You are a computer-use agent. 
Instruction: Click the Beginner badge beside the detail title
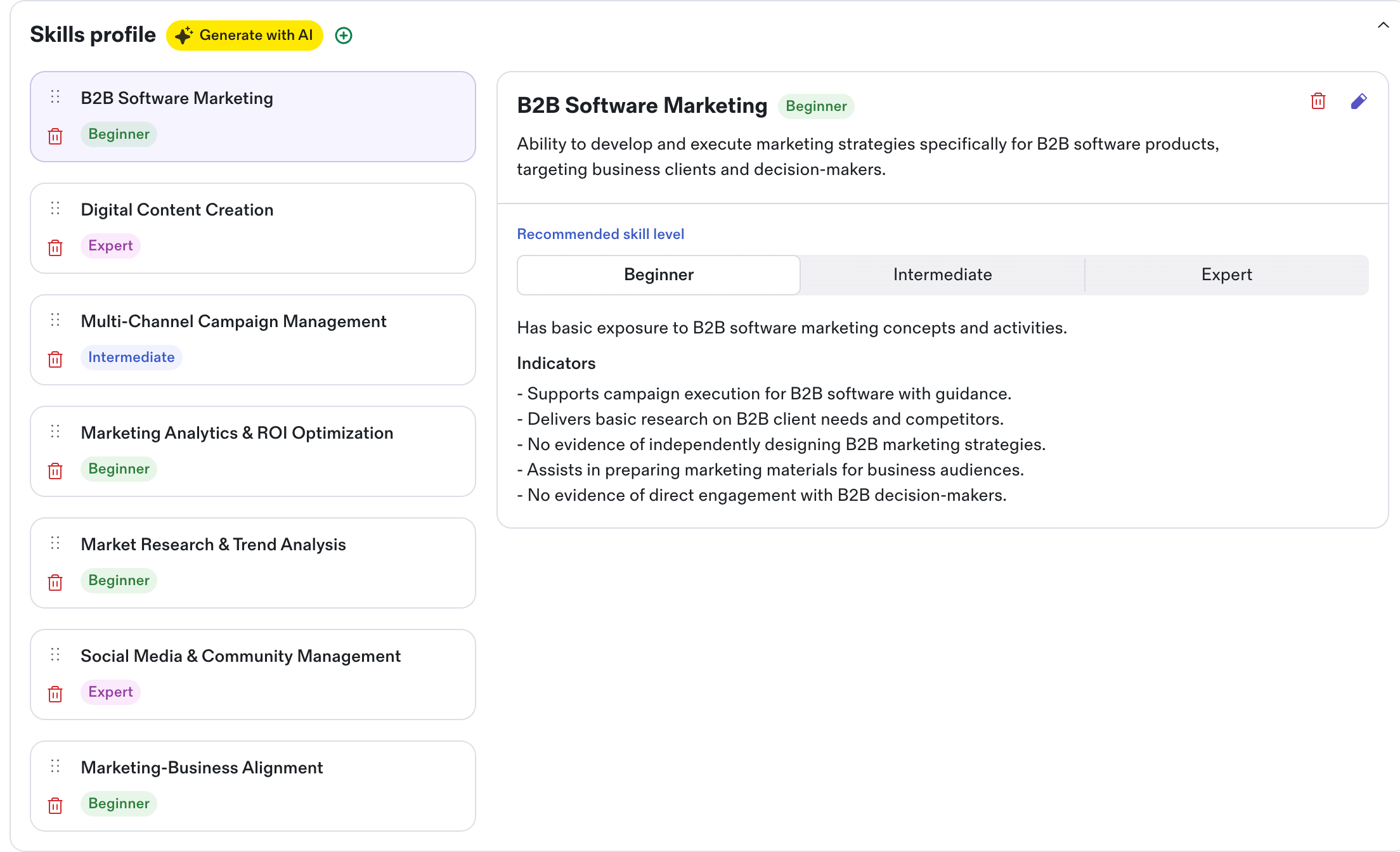coord(816,106)
